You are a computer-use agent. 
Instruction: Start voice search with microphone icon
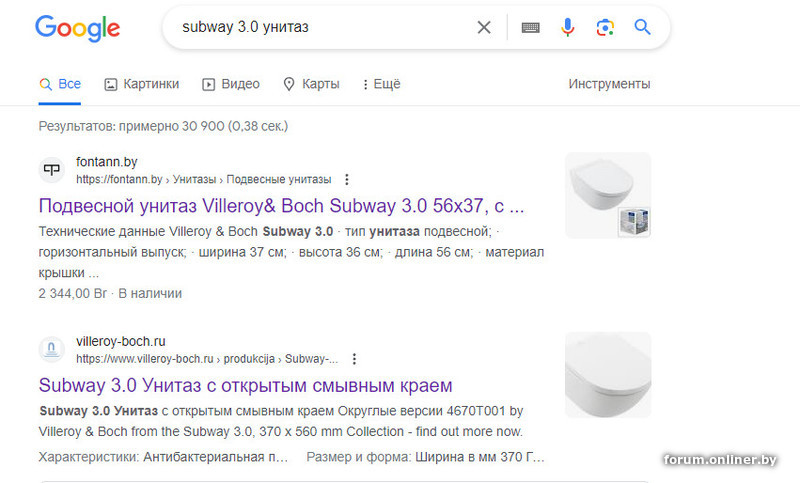(x=568, y=28)
